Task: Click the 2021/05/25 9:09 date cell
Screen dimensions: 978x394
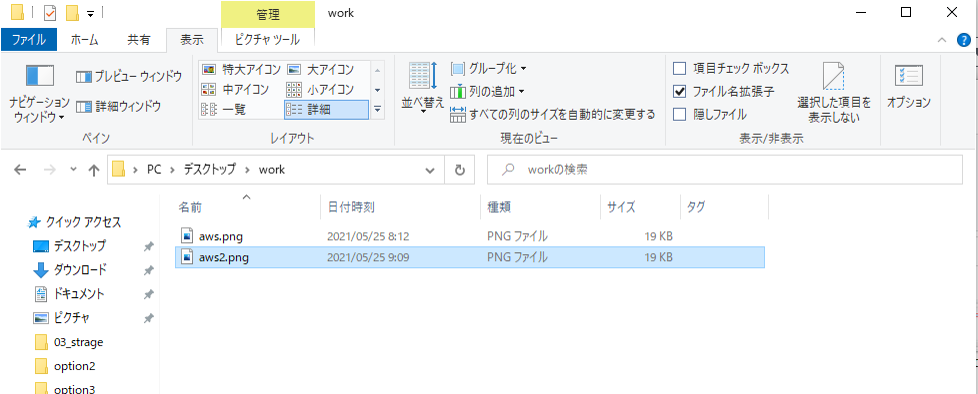Action: pos(368,257)
